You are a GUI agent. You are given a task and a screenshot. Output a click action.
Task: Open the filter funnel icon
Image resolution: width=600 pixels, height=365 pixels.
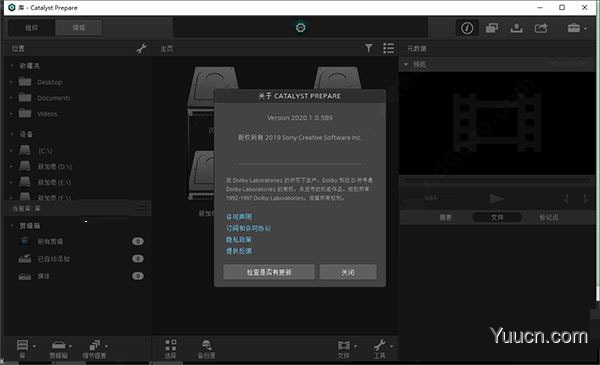pyautogui.click(x=368, y=48)
